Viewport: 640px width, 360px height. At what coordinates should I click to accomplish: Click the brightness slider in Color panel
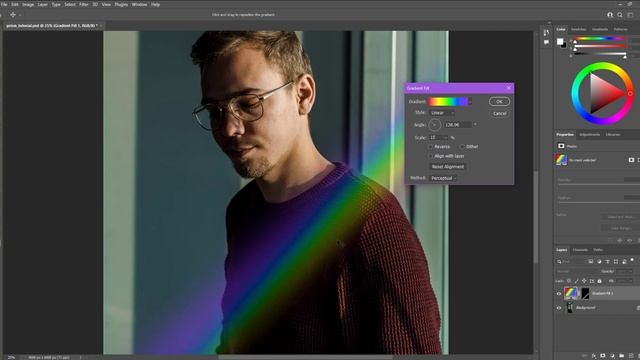click(x=600, y=54)
